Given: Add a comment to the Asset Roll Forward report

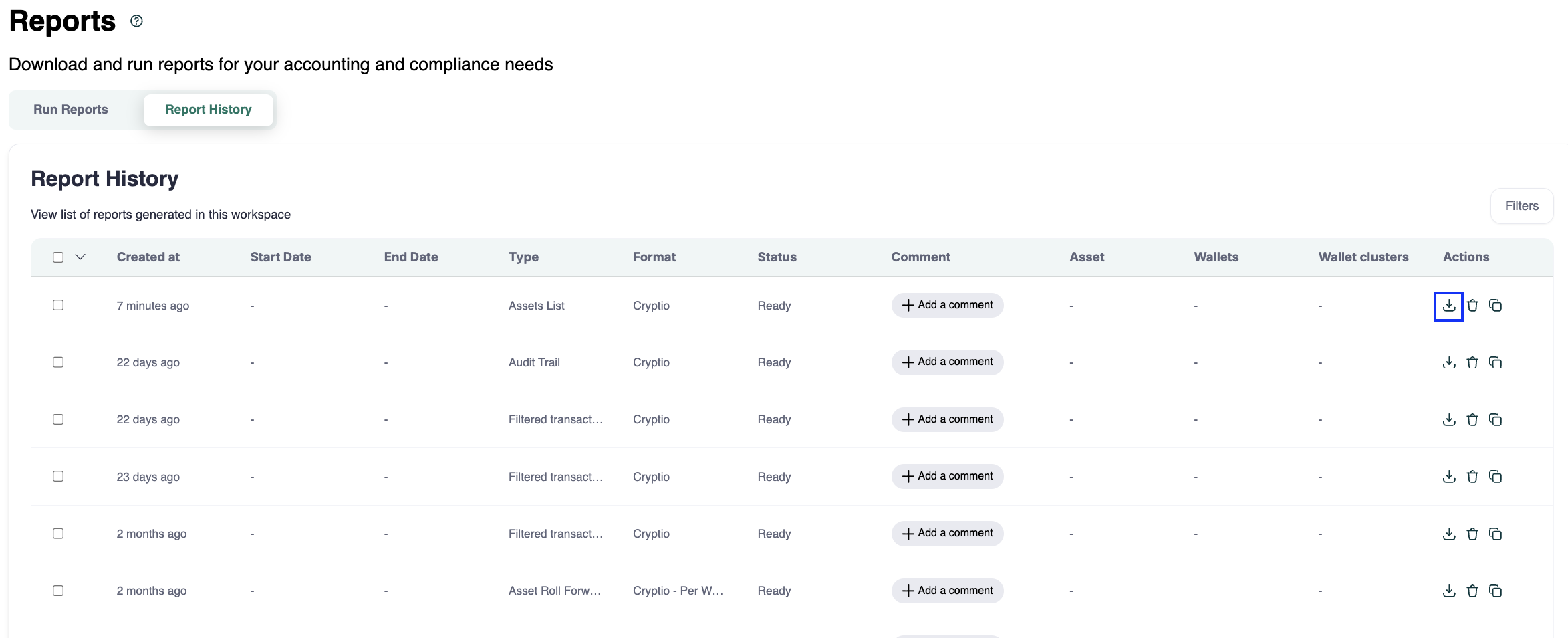Looking at the screenshot, I should (x=946, y=591).
